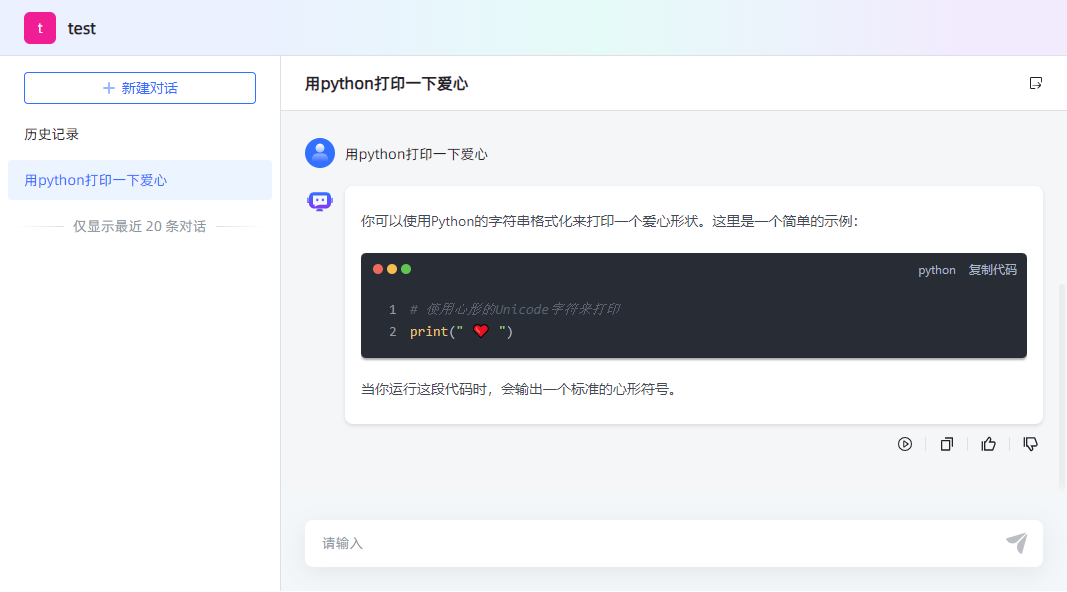The width and height of the screenshot is (1067, 592).
Task: Click the robot assistant avatar
Action: [x=319, y=201]
